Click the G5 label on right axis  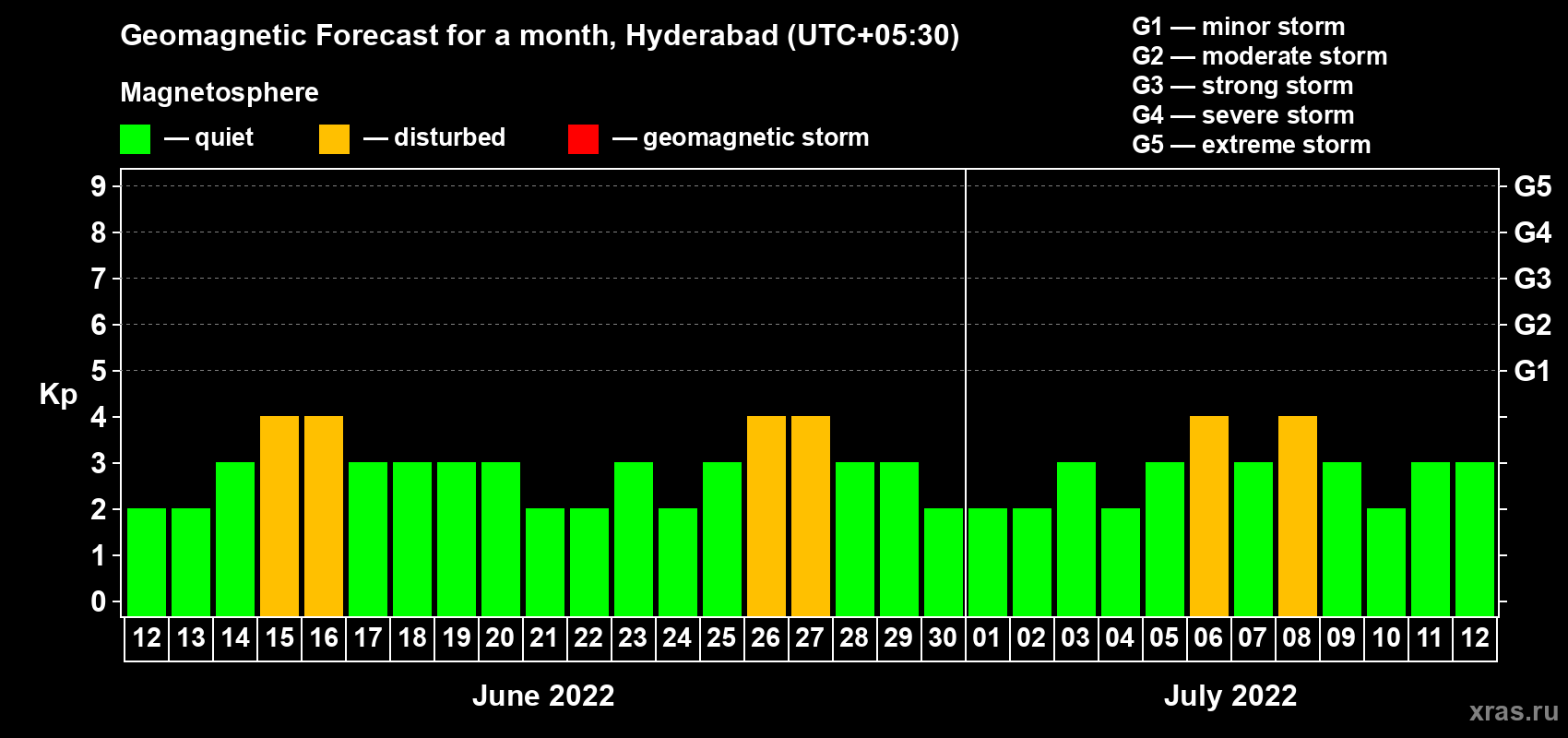pyautogui.click(x=1533, y=186)
